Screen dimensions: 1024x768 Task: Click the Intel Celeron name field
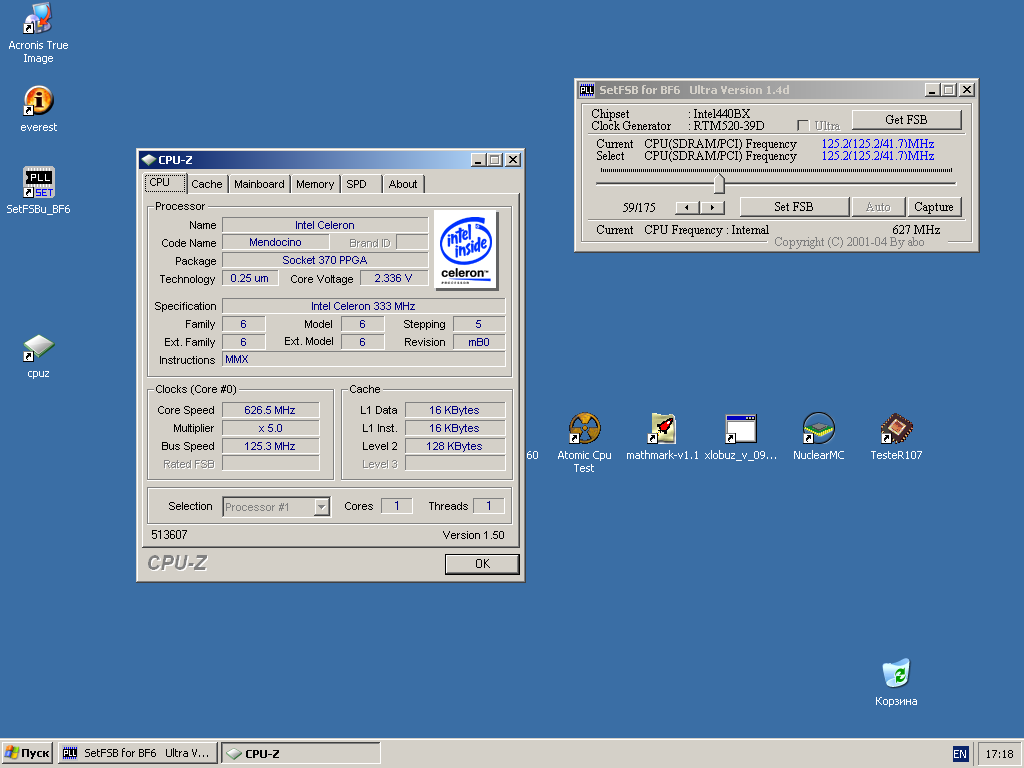pos(325,225)
